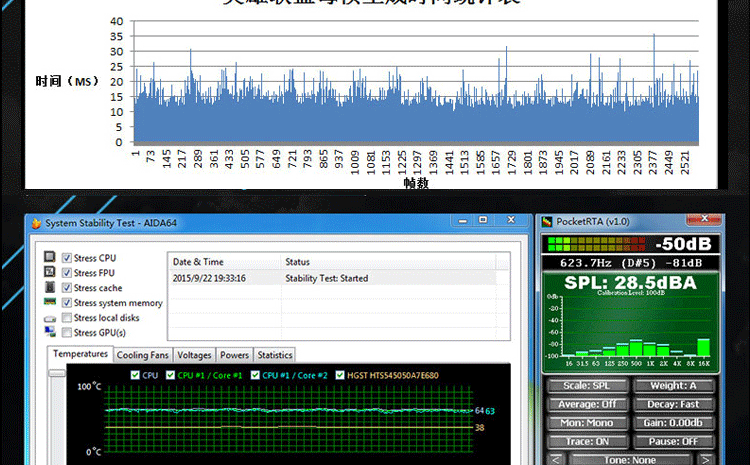Toggle the Trace: ON button
The width and height of the screenshot is (750, 465).
(x=587, y=442)
